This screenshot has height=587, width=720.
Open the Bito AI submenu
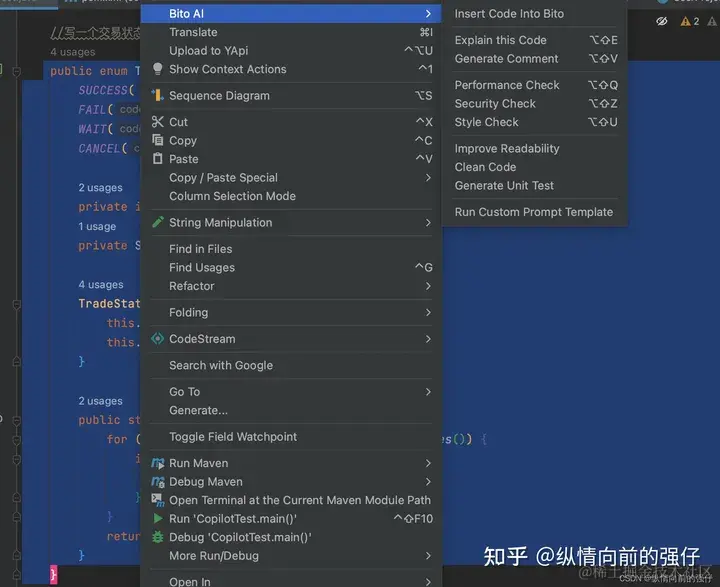291,14
